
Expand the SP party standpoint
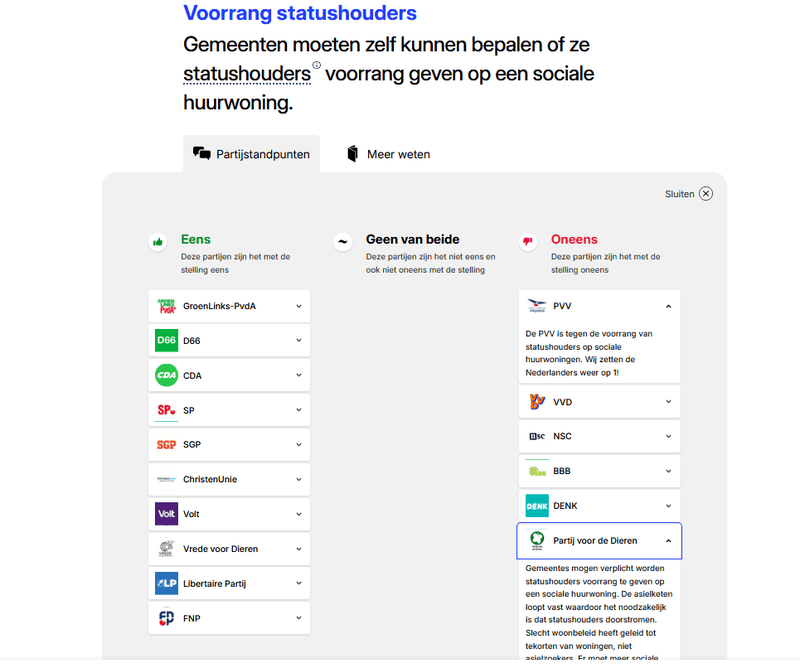pos(298,411)
